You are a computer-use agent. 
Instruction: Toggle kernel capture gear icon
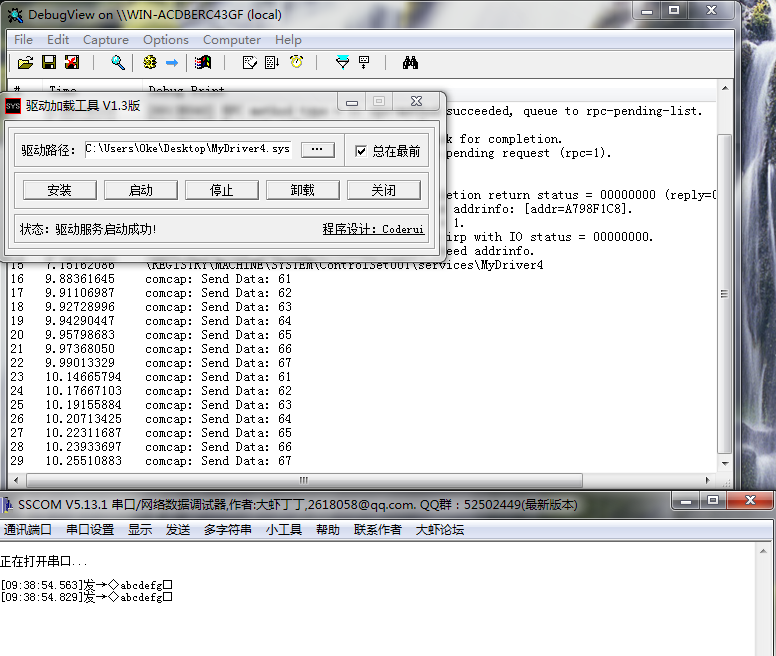(150, 62)
